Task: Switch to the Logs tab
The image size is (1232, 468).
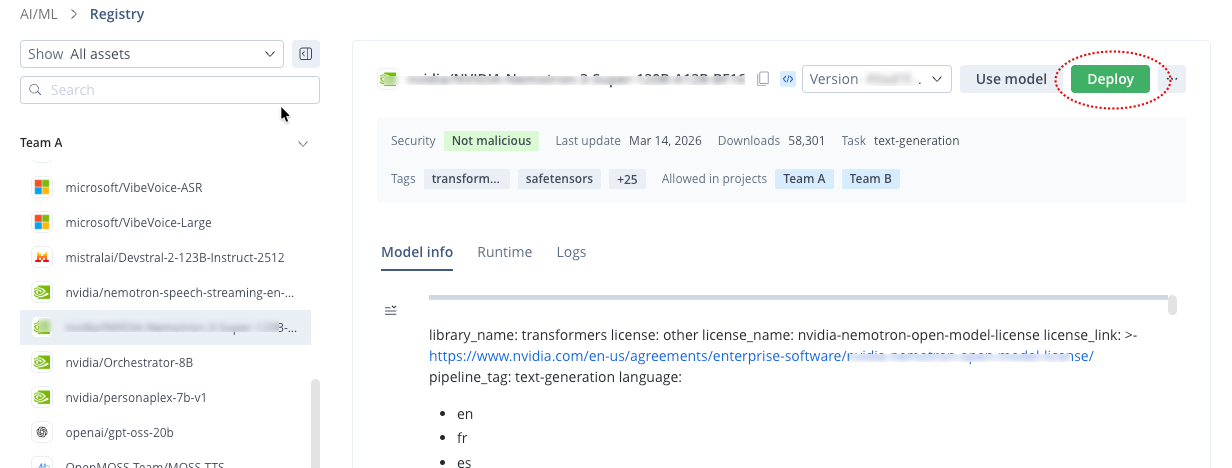Action: (x=571, y=252)
